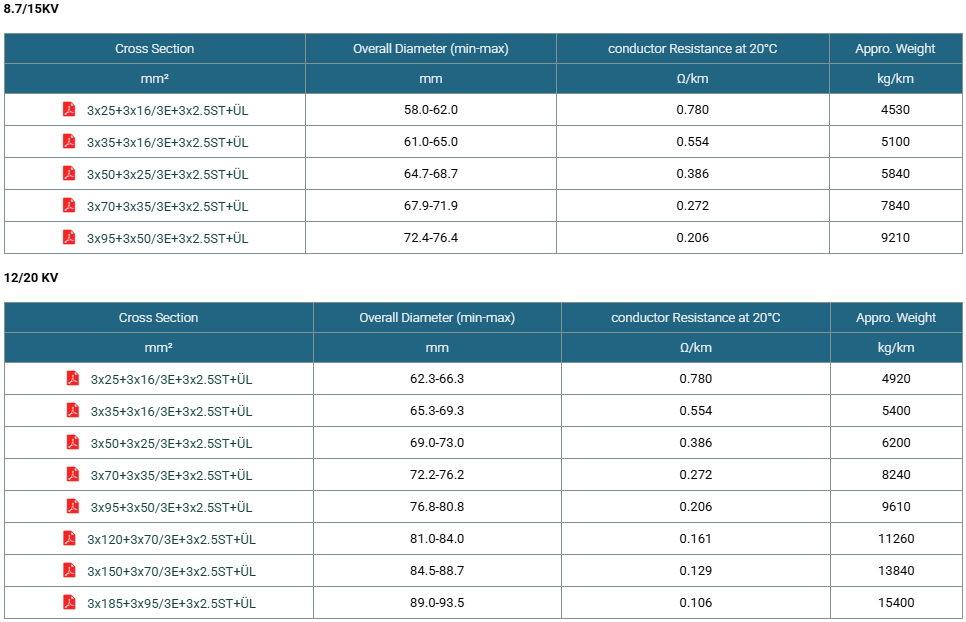Open 3x35+3x16/3E+3x2.5ST+ÜL link in 12/20 KV table
The image size is (966, 622).
171,411
